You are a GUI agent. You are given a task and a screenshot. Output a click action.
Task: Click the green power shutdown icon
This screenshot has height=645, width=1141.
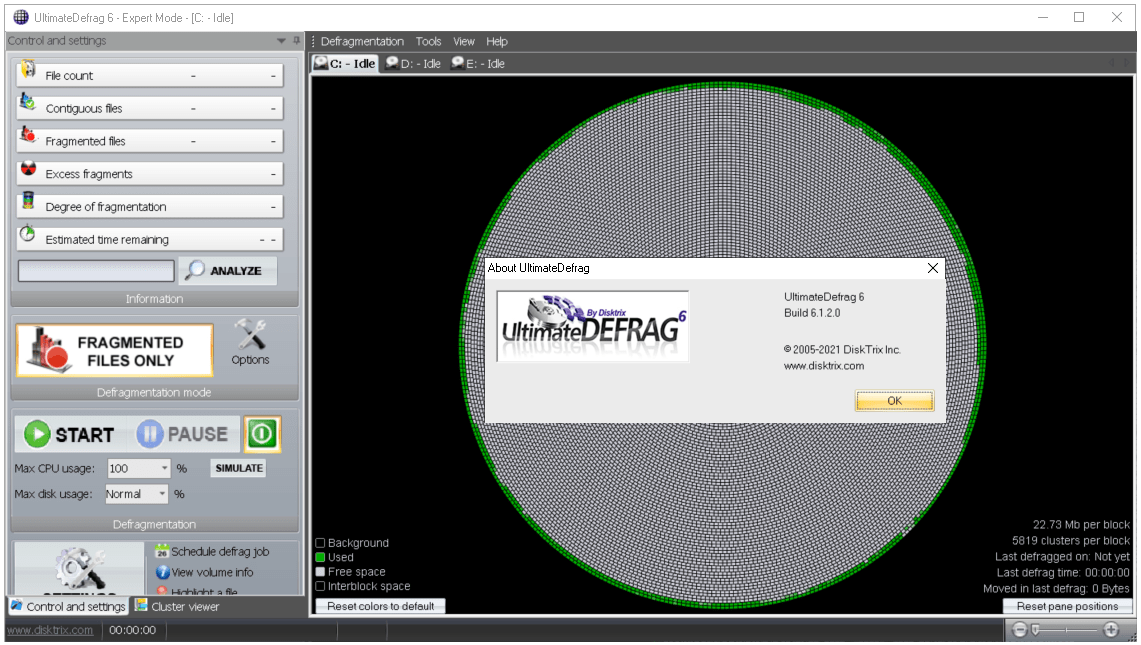coord(262,435)
